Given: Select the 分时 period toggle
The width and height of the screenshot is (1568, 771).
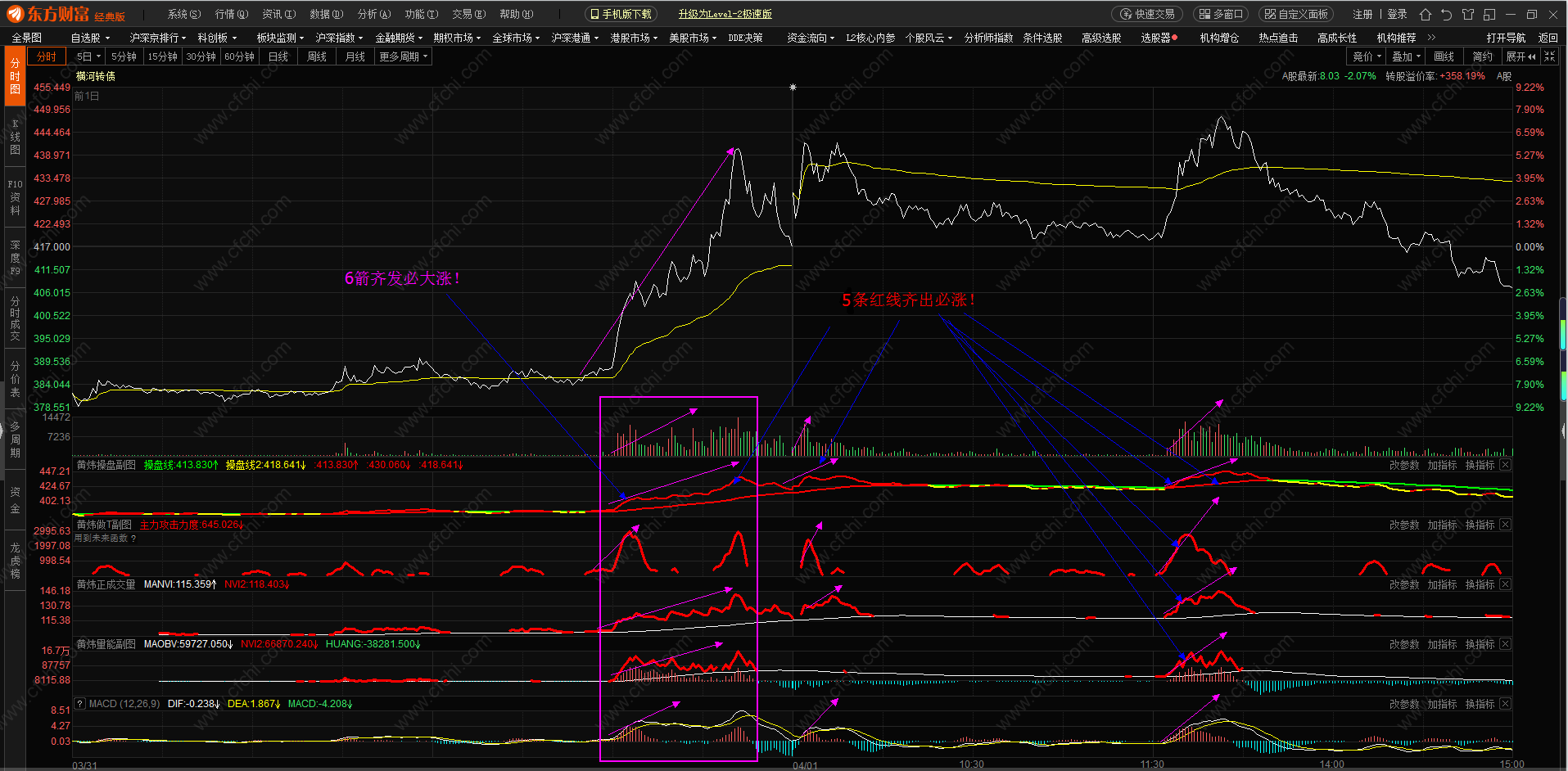Looking at the screenshot, I should (47, 56).
